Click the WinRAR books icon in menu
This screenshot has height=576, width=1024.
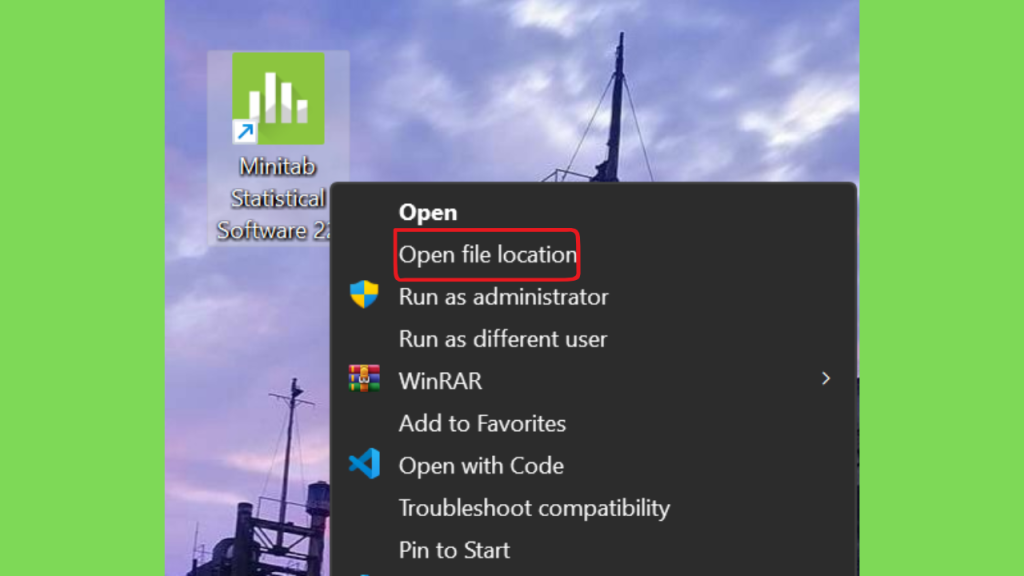(364, 379)
